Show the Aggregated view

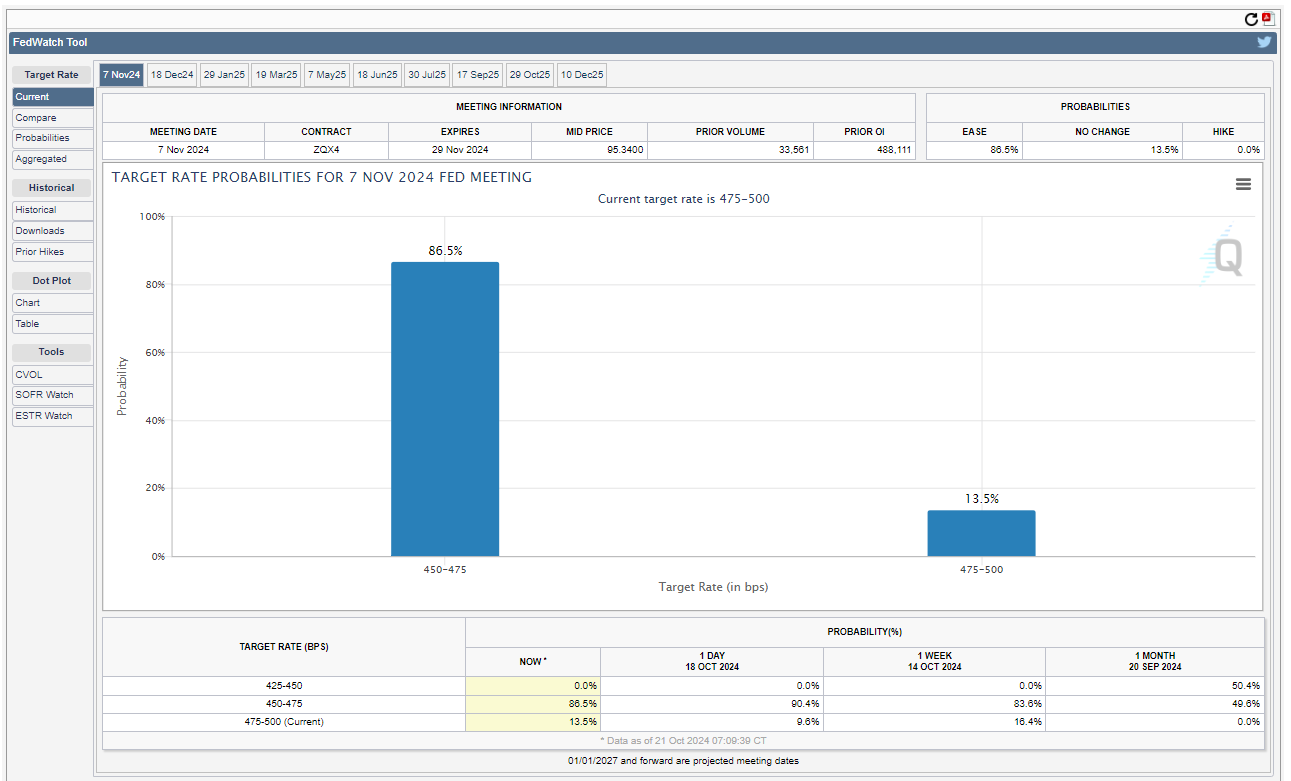(x=53, y=159)
